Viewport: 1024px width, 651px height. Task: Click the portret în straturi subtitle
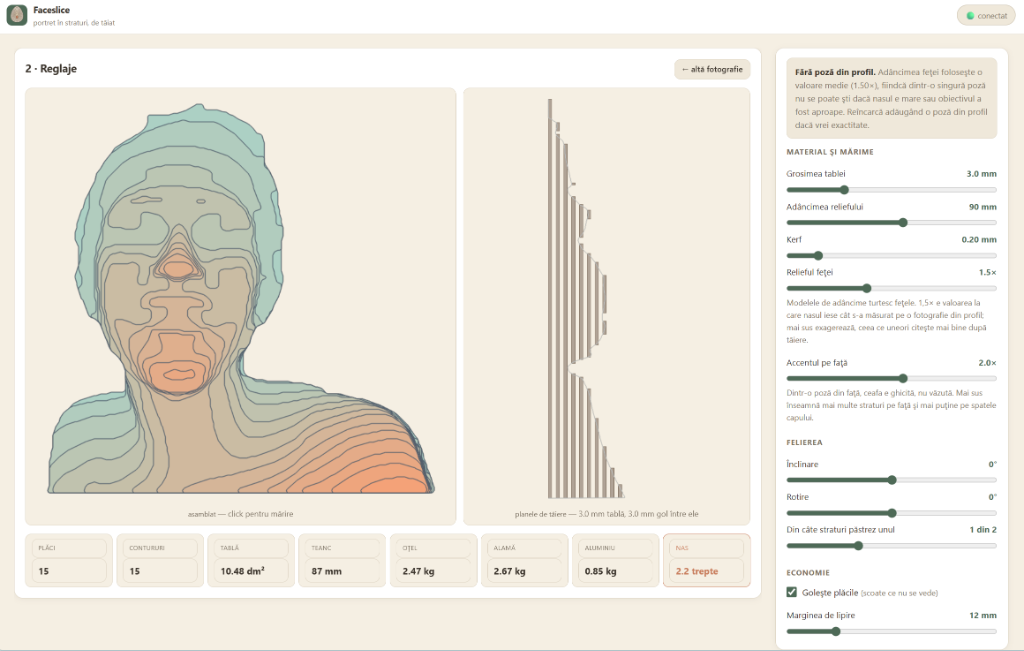(x=74, y=23)
